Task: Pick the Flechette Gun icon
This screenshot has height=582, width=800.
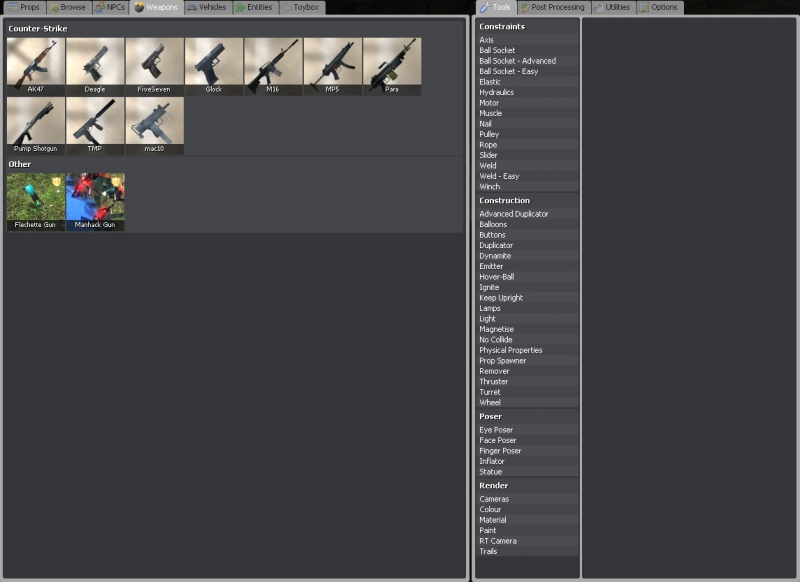Action: click(x=35, y=200)
